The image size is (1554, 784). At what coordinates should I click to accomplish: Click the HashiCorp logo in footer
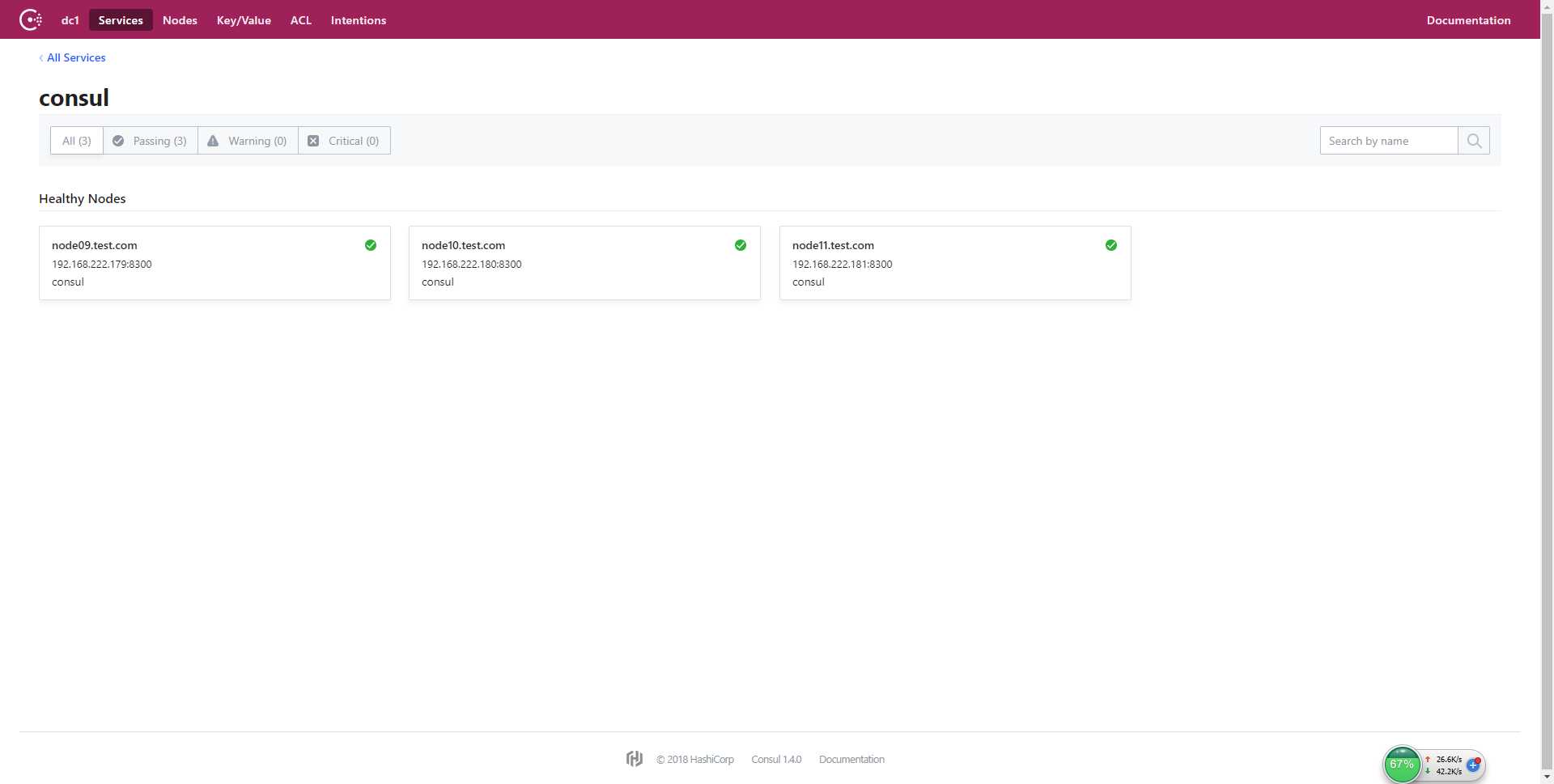[x=635, y=759]
